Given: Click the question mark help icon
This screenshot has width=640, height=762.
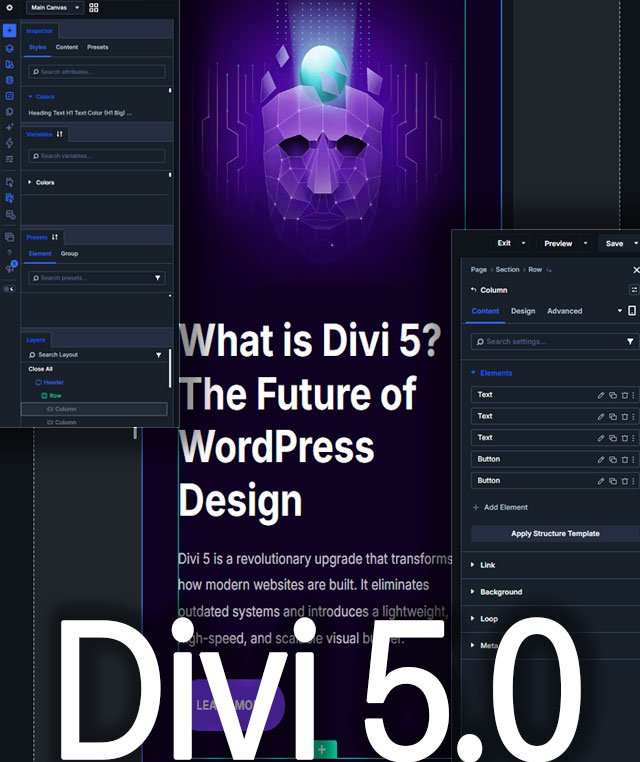Looking at the screenshot, I should (x=9, y=253).
